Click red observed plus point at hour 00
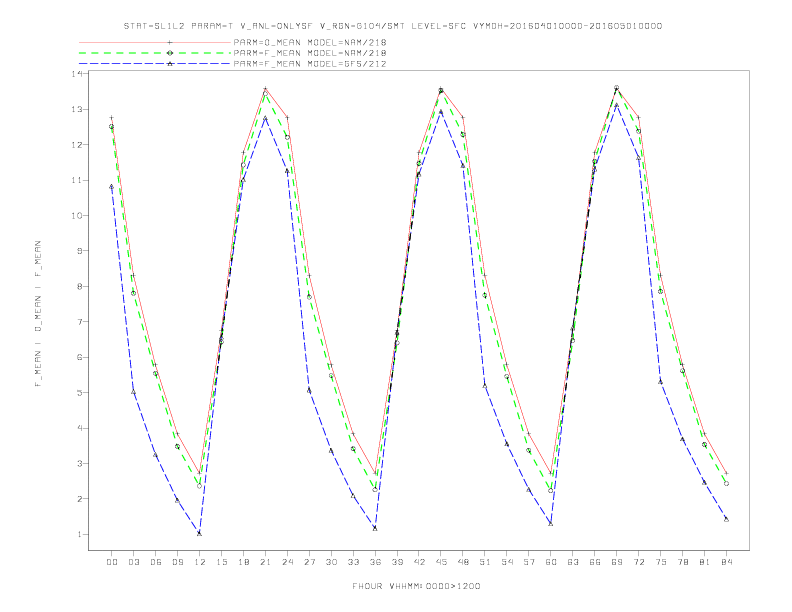 coord(112,118)
